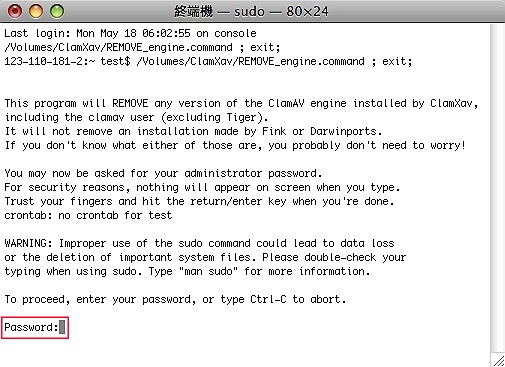Click the 'crontab: no crontab for test' line
This screenshot has width=505, height=367.
[x=88, y=215]
